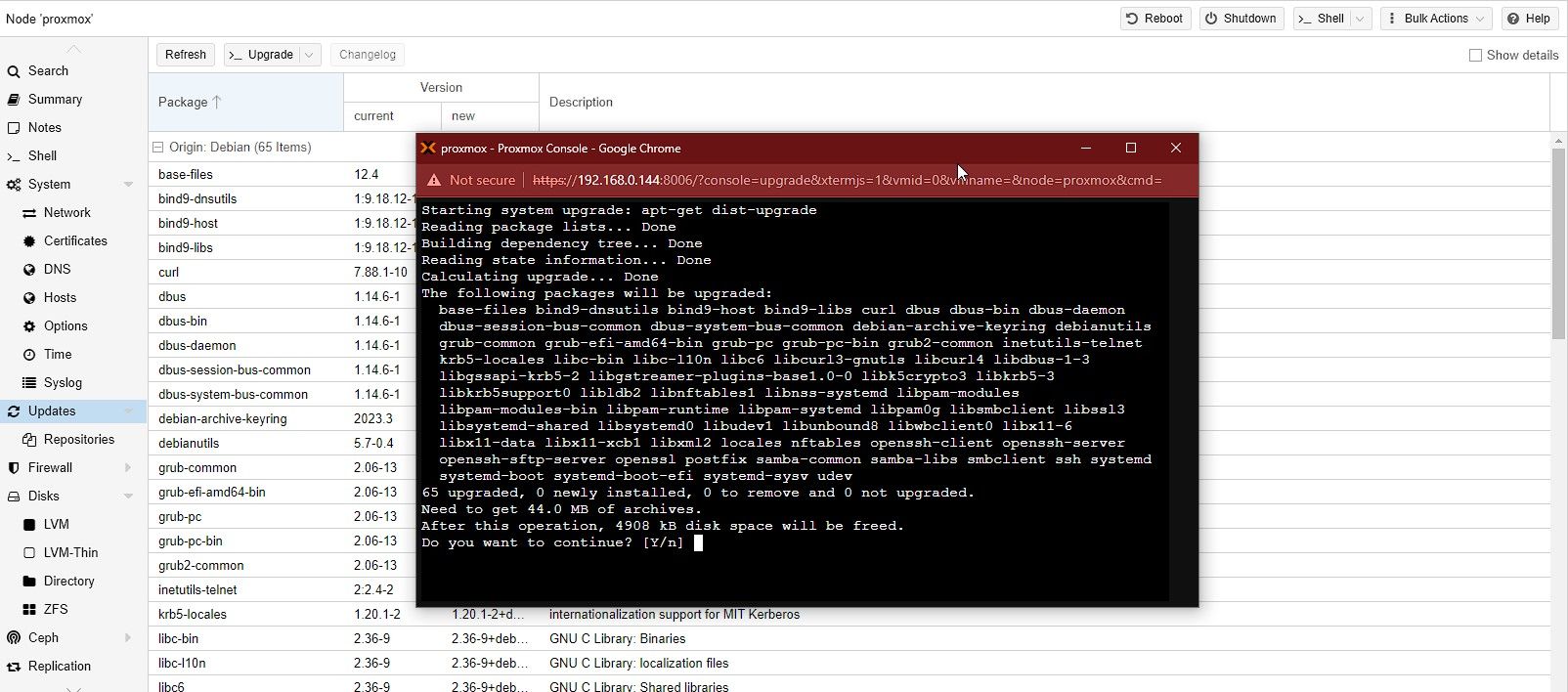Click the Refresh button

[x=186, y=55]
